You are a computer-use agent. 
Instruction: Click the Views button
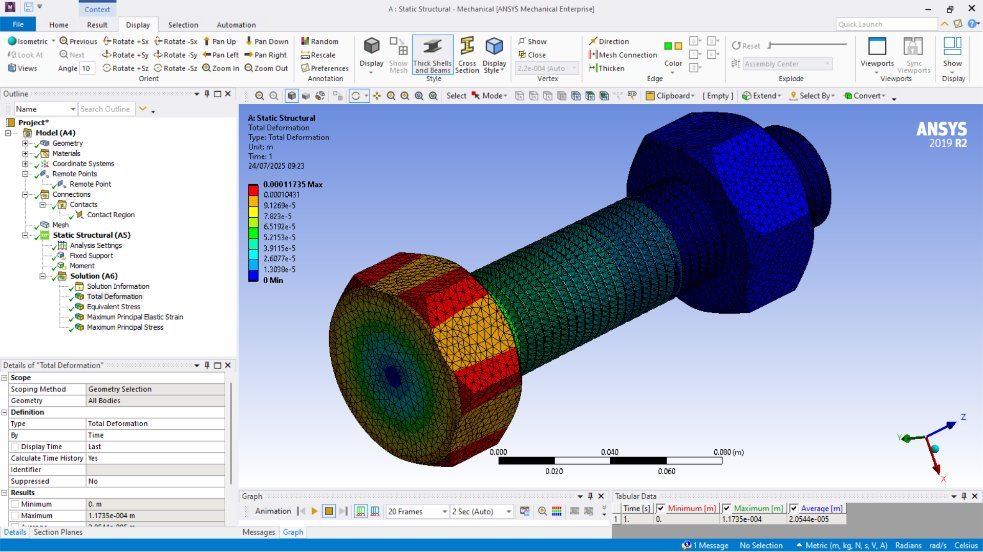tap(22, 68)
